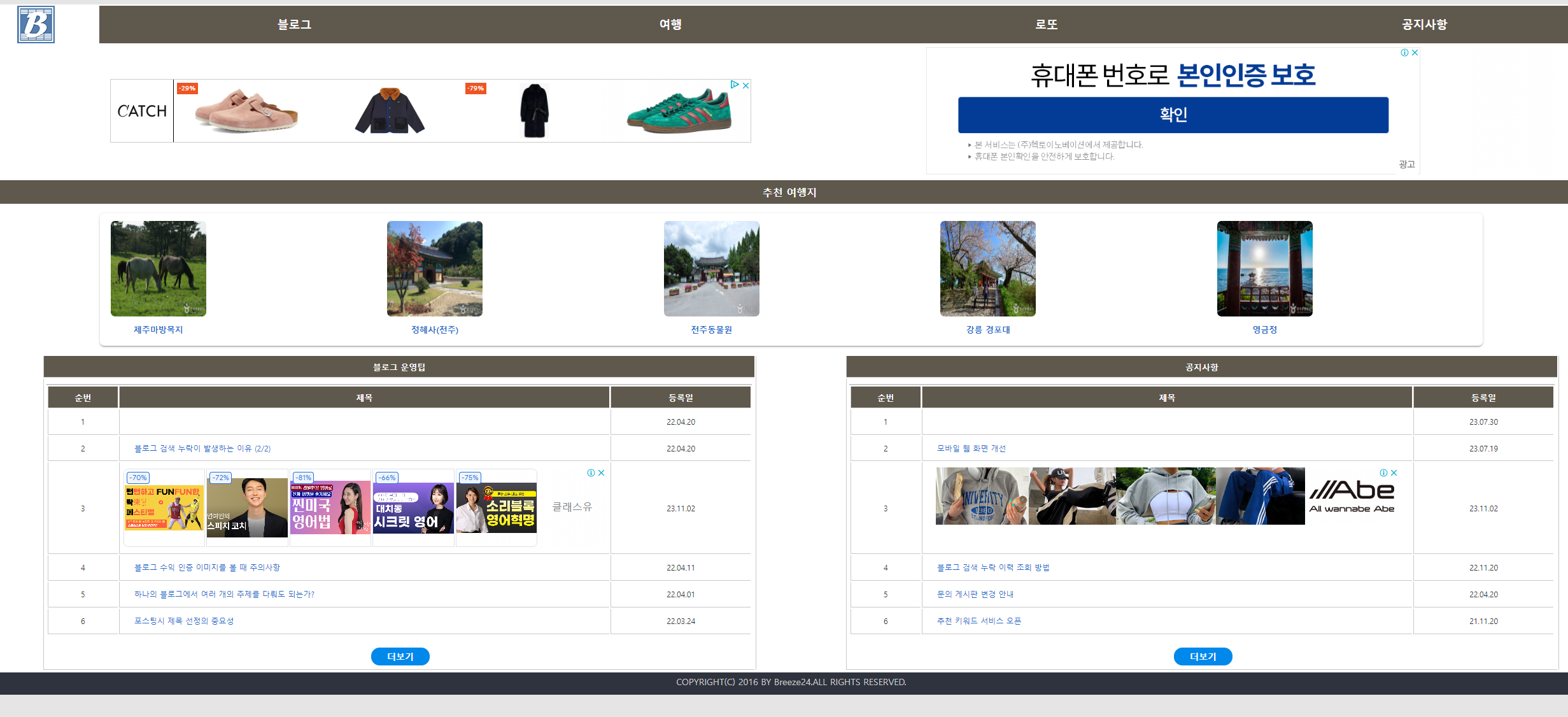
Task: Click info icon on 클래스유 ad
Action: pos(591,473)
